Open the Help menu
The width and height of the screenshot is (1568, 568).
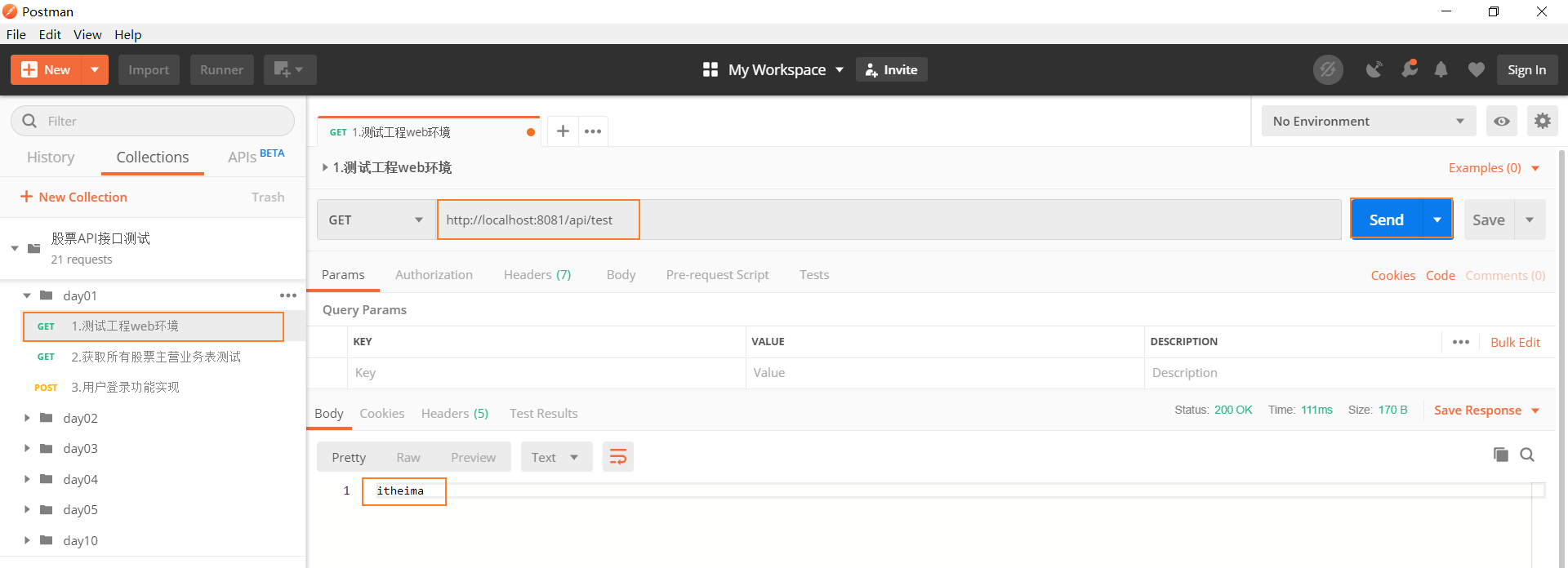point(127,34)
